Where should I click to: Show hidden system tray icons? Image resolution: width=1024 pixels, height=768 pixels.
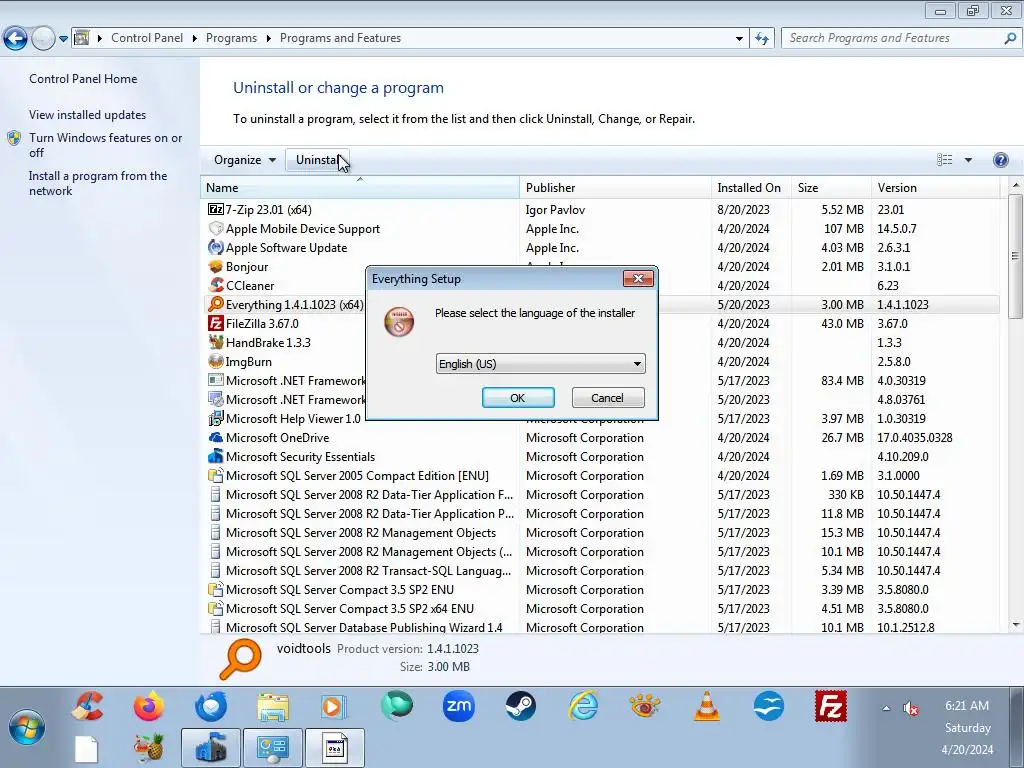pos(886,708)
